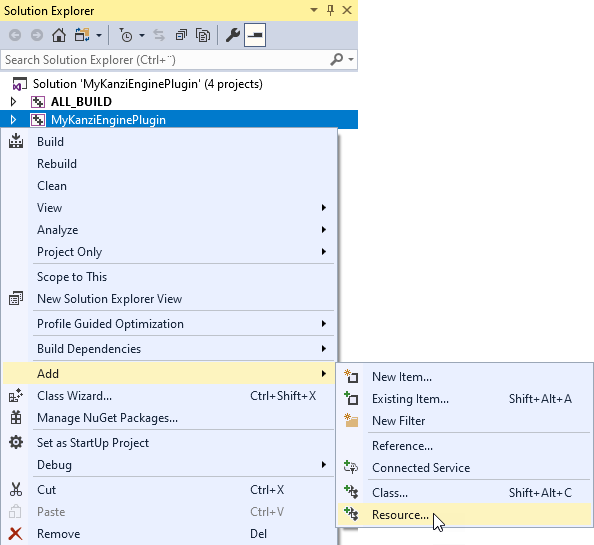Open the Solution Explorer window position dropdown

tap(314, 10)
